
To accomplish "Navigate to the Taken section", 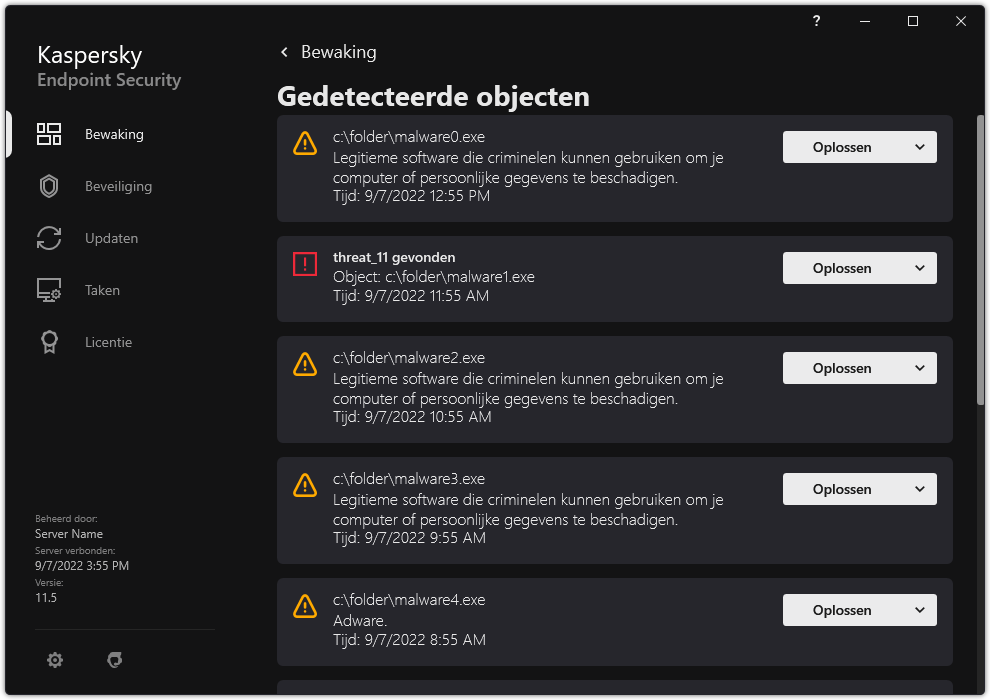I will 102,289.
